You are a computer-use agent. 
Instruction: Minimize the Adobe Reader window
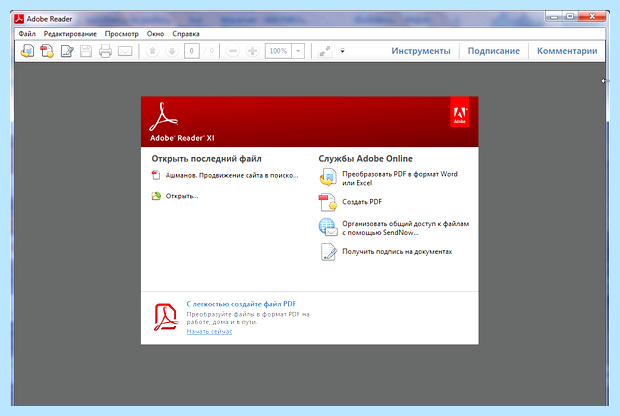(554, 17)
